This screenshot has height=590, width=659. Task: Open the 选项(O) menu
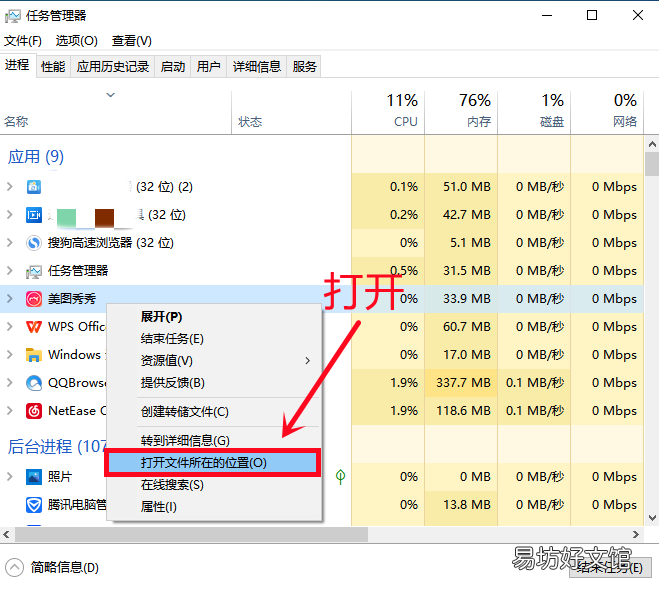click(76, 41)
